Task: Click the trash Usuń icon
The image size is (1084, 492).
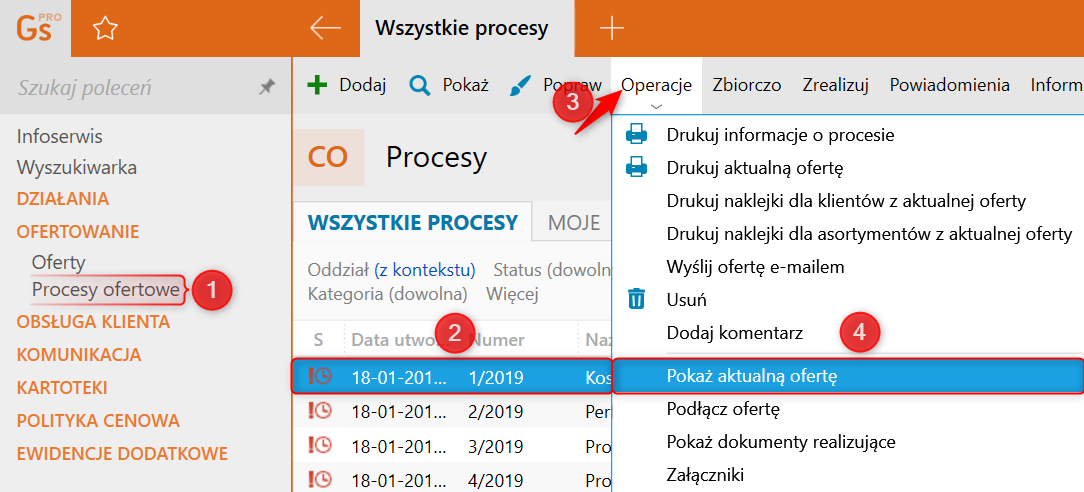Action: pyautogui.click(x=636, y=299)
